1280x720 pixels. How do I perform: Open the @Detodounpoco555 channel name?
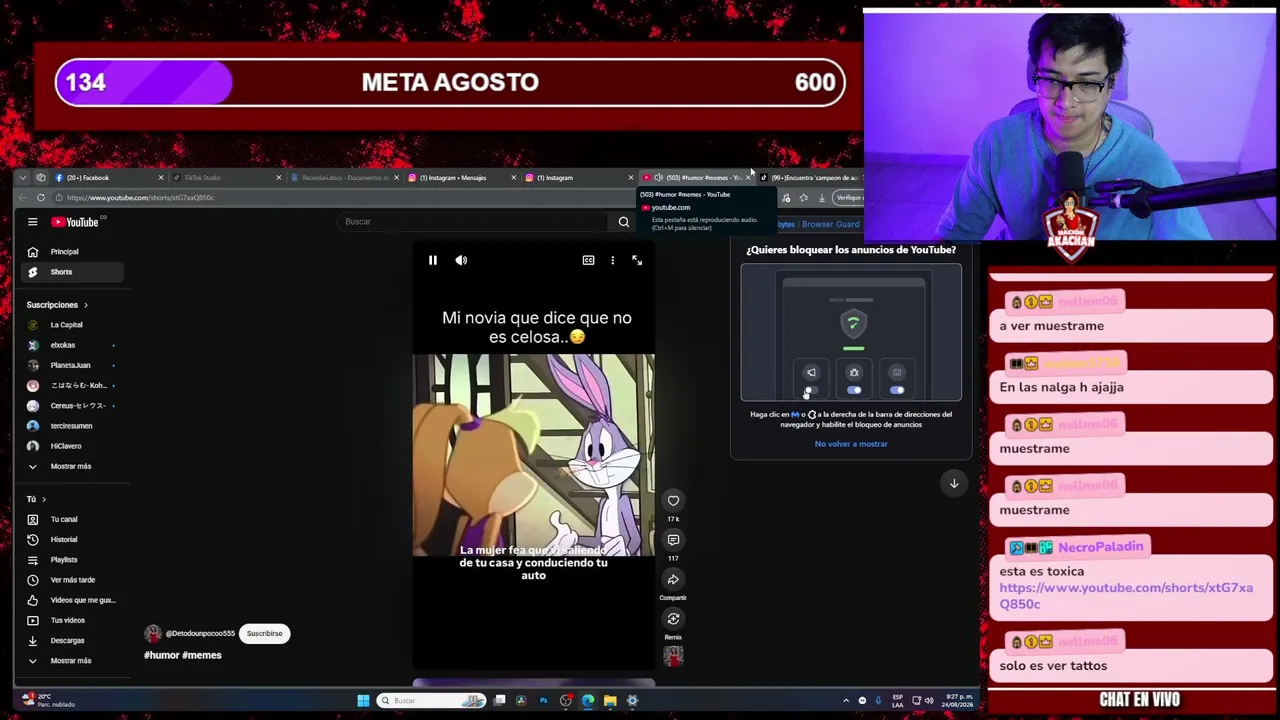200,633
